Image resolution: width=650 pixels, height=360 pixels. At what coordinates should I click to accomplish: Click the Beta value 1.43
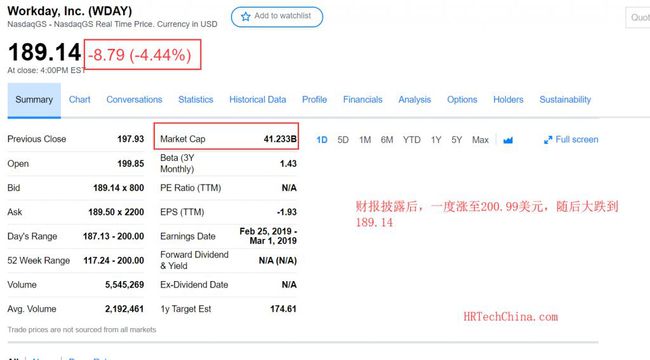[x=288, y=164]
